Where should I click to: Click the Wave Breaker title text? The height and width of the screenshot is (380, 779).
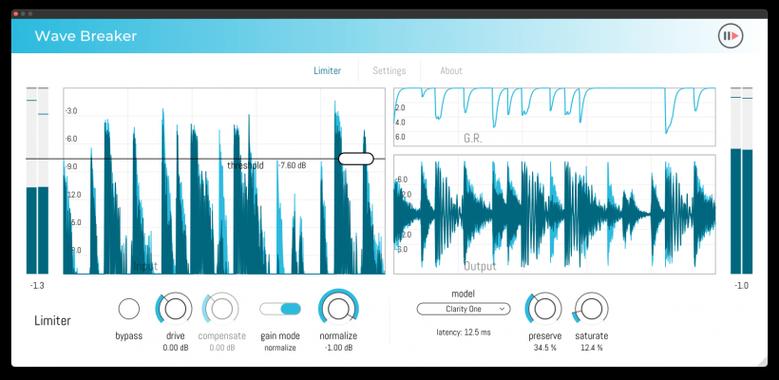85,36
